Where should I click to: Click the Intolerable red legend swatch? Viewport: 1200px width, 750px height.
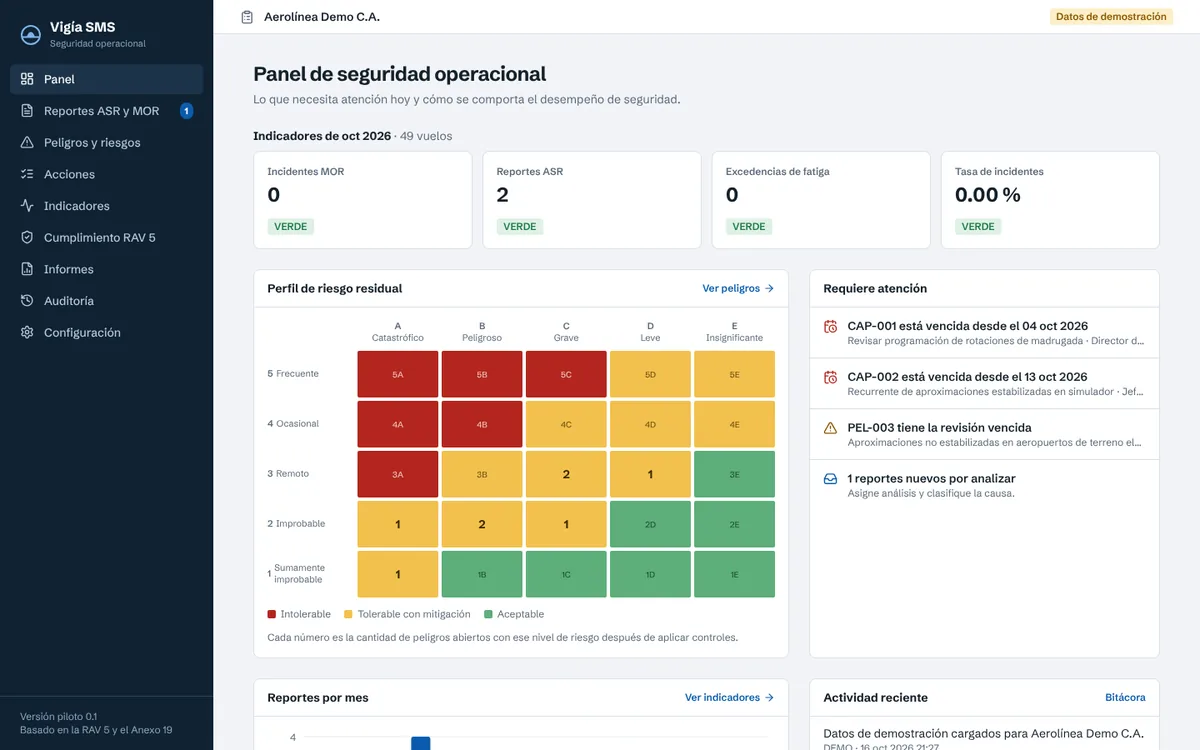272,614
